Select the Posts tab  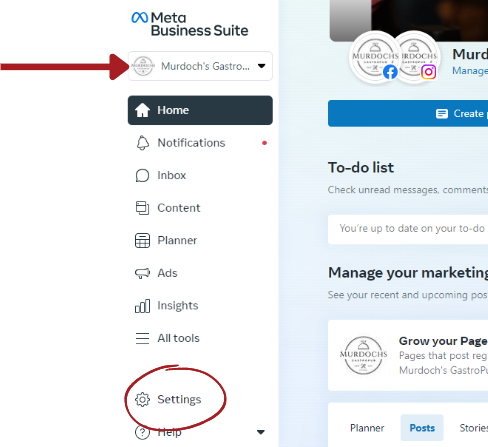pos(422,428)
